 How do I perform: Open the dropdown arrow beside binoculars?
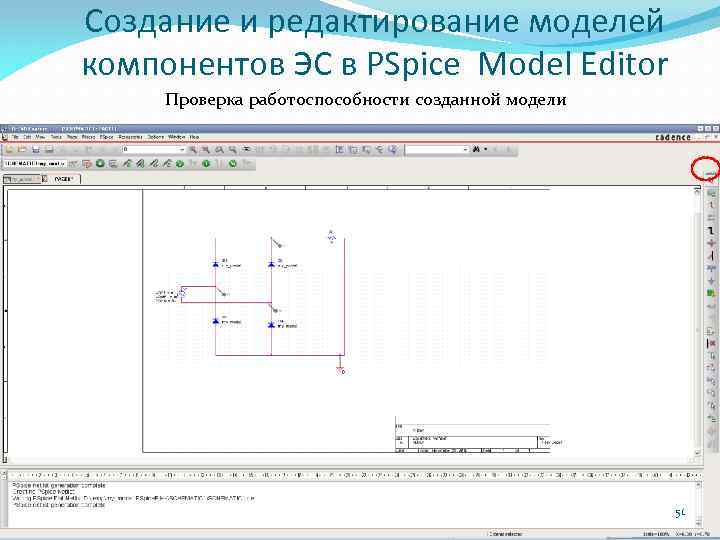click(x=486, y=149)
